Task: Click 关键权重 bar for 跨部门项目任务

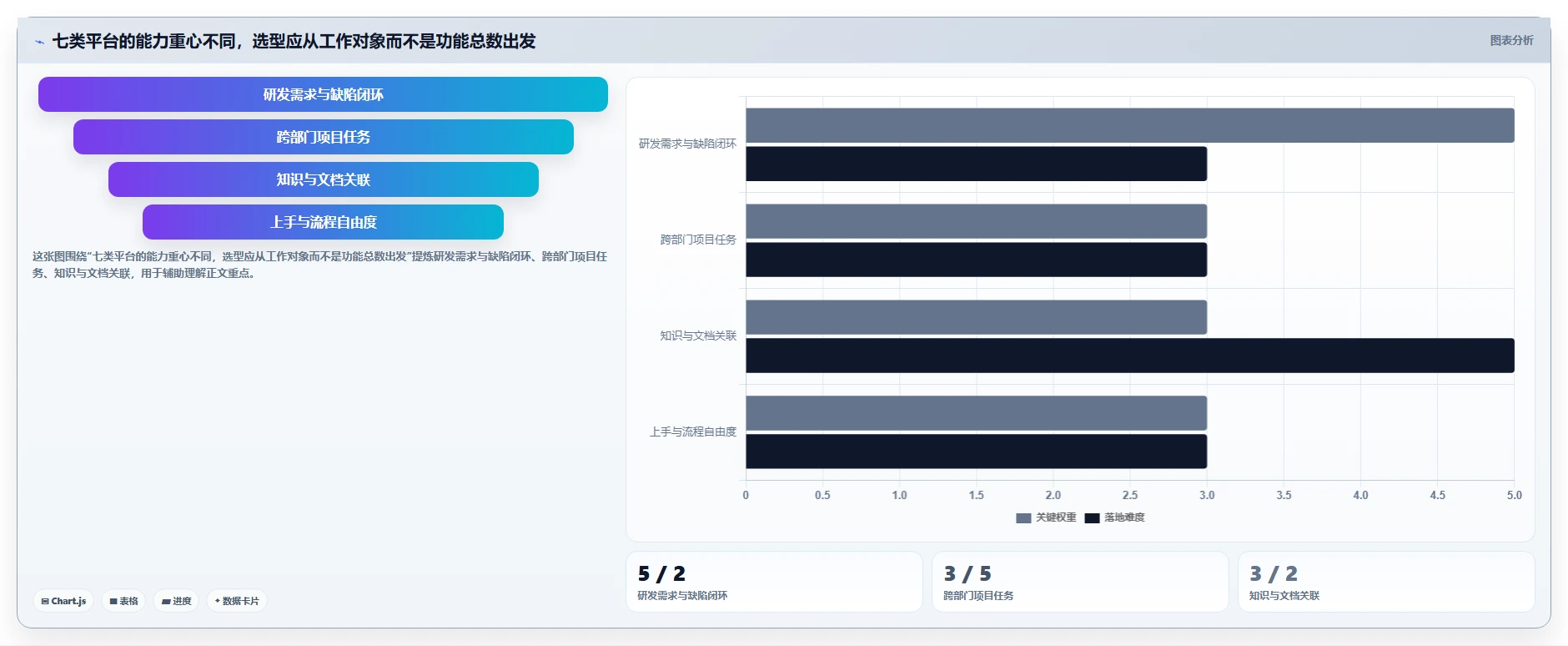Action: pyautogui.click(x=976, y=221)
